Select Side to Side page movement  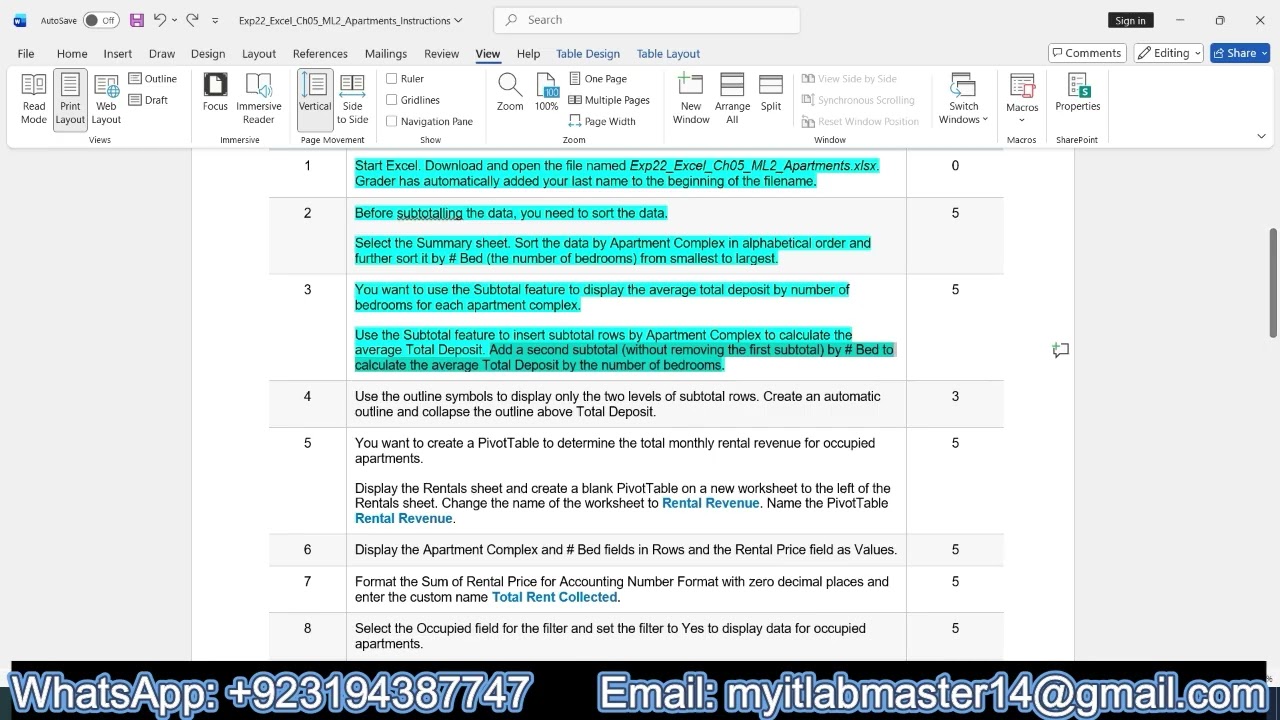point(352,99)
